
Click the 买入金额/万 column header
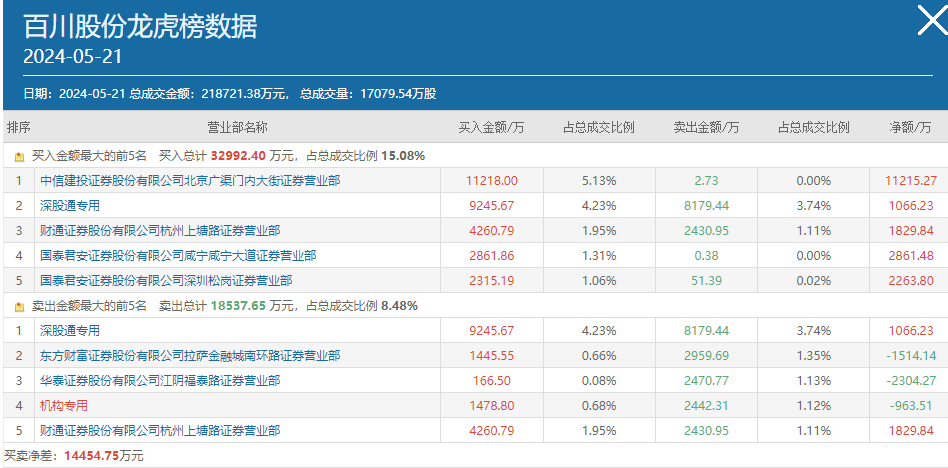pyautogui.click(x=492, y=128)
